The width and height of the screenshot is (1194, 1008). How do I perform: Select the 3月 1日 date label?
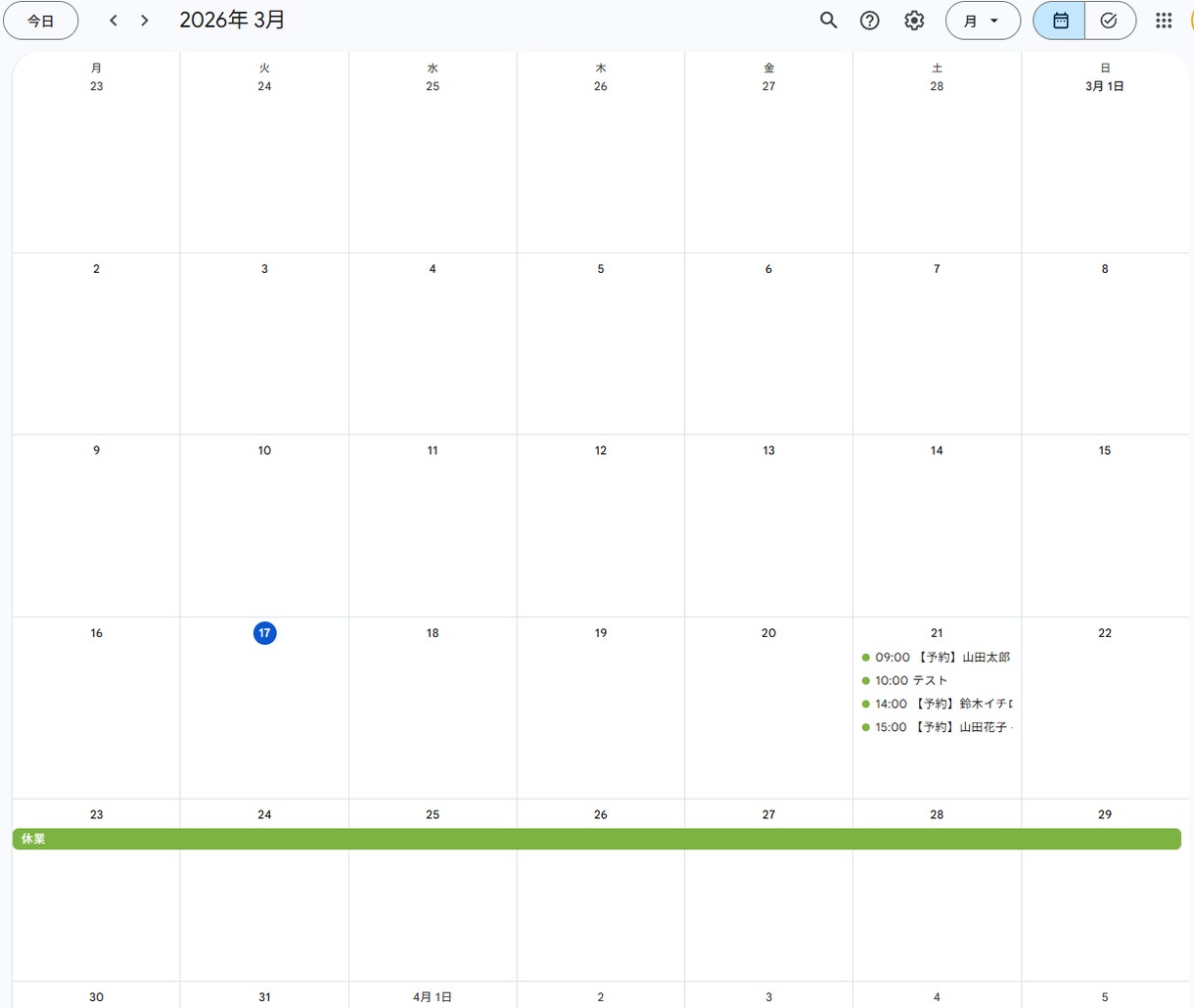click(1105, 86)
